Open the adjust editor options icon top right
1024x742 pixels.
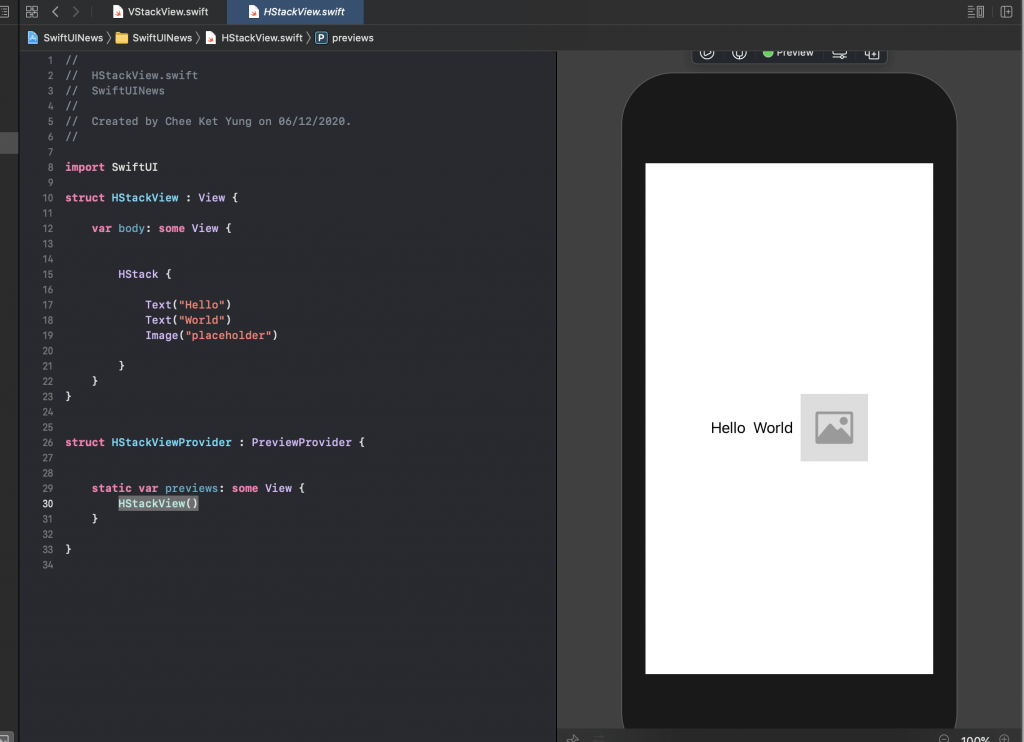click(975, 11)
